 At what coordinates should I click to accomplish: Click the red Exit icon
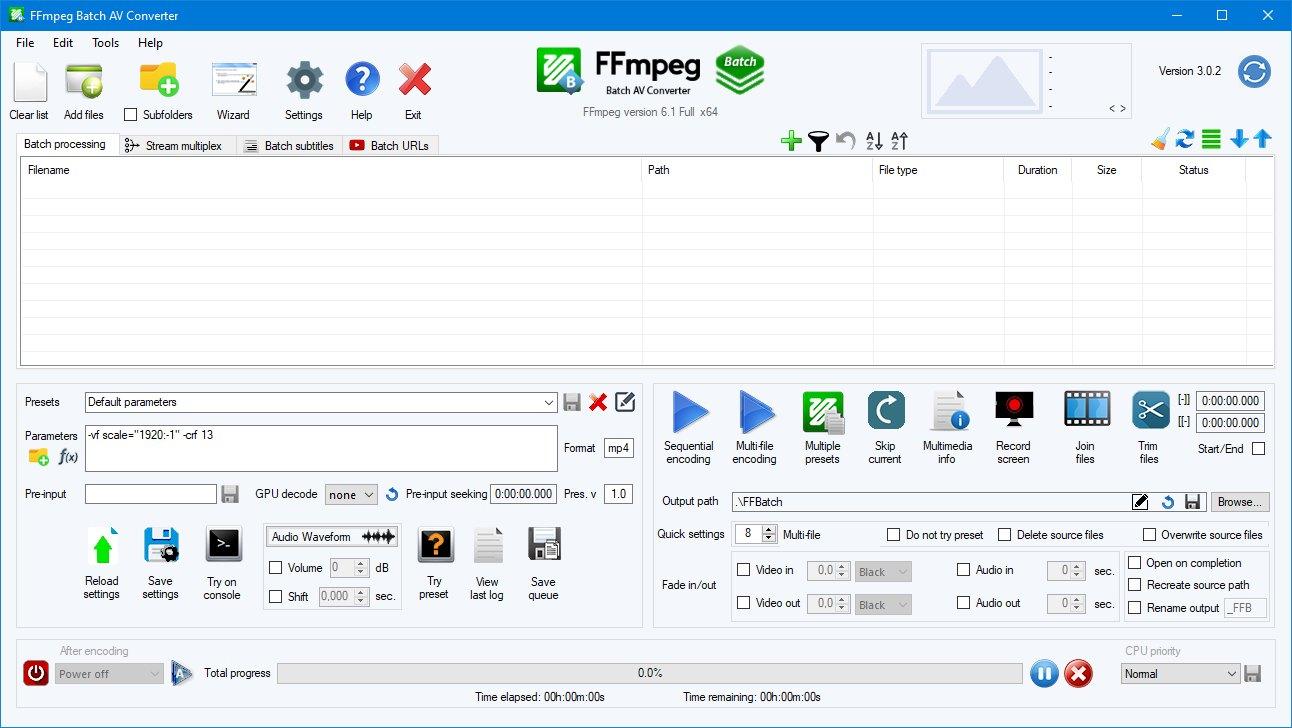pyautogui.click(x=414, y=80)
